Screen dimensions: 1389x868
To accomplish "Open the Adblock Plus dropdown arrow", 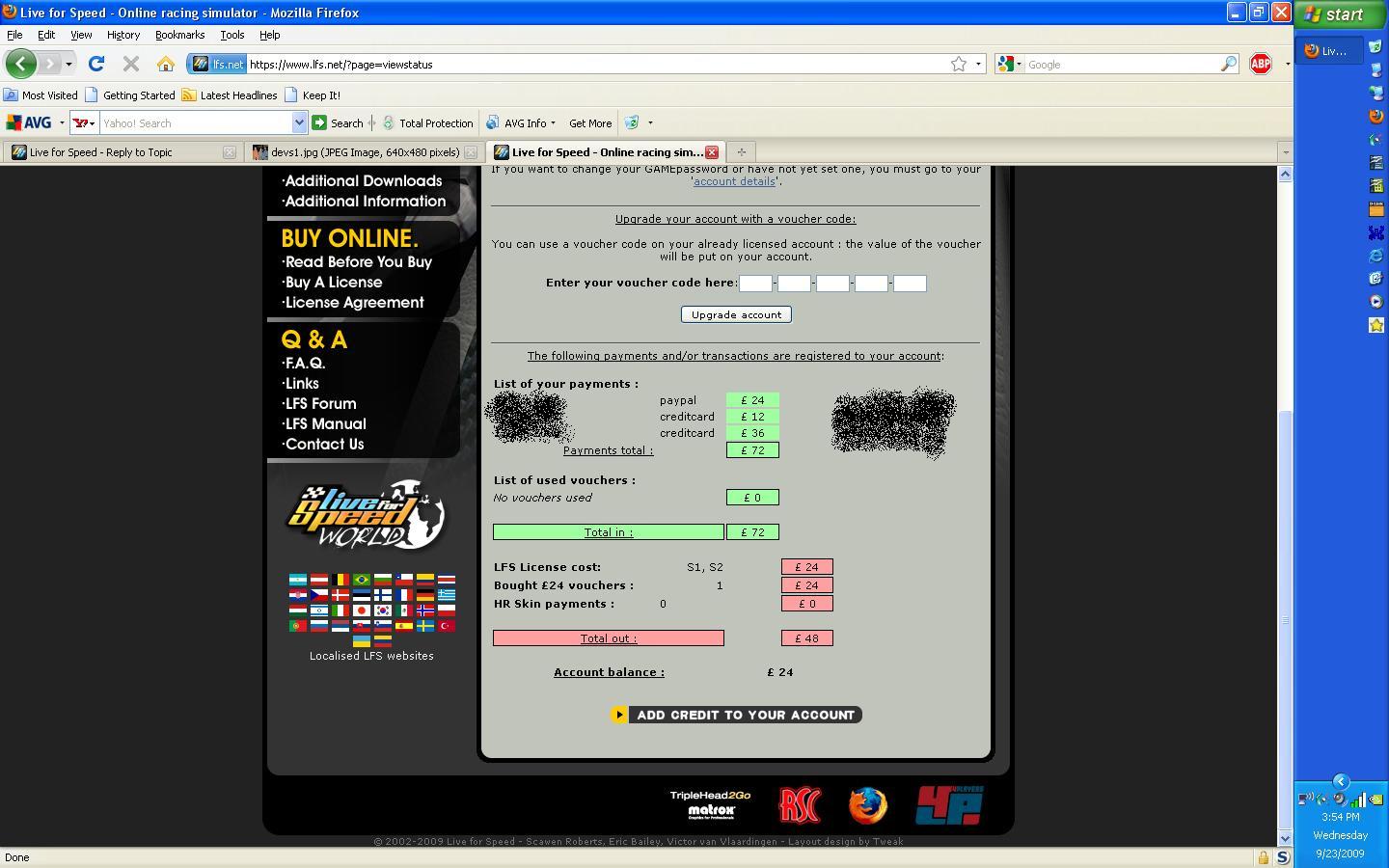I will click(1287, 65).
